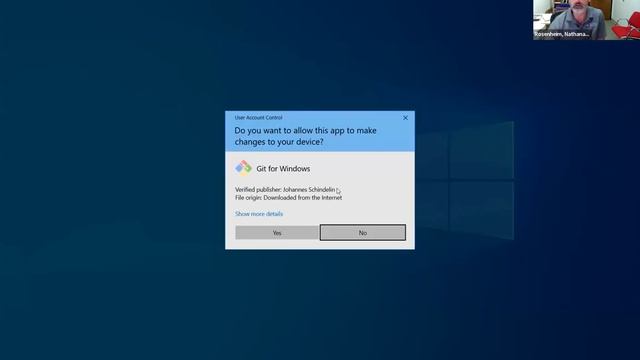Click the User Account Control title text
The height and width of the screenshot is (360, 640).
coord(258,118)
